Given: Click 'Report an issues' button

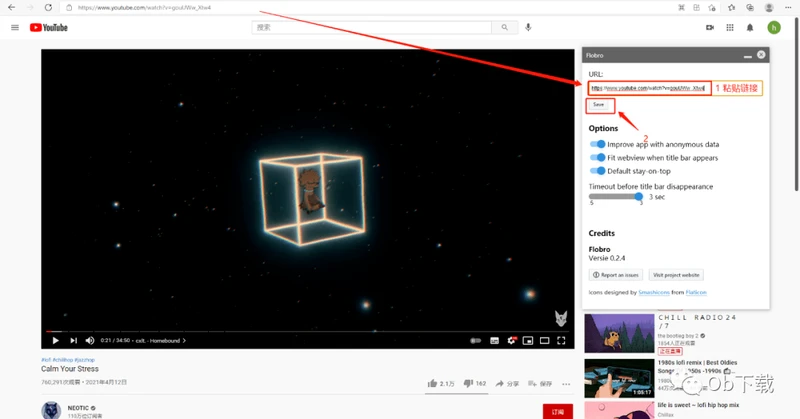Looking at the screenshot, I should [616, 275].
